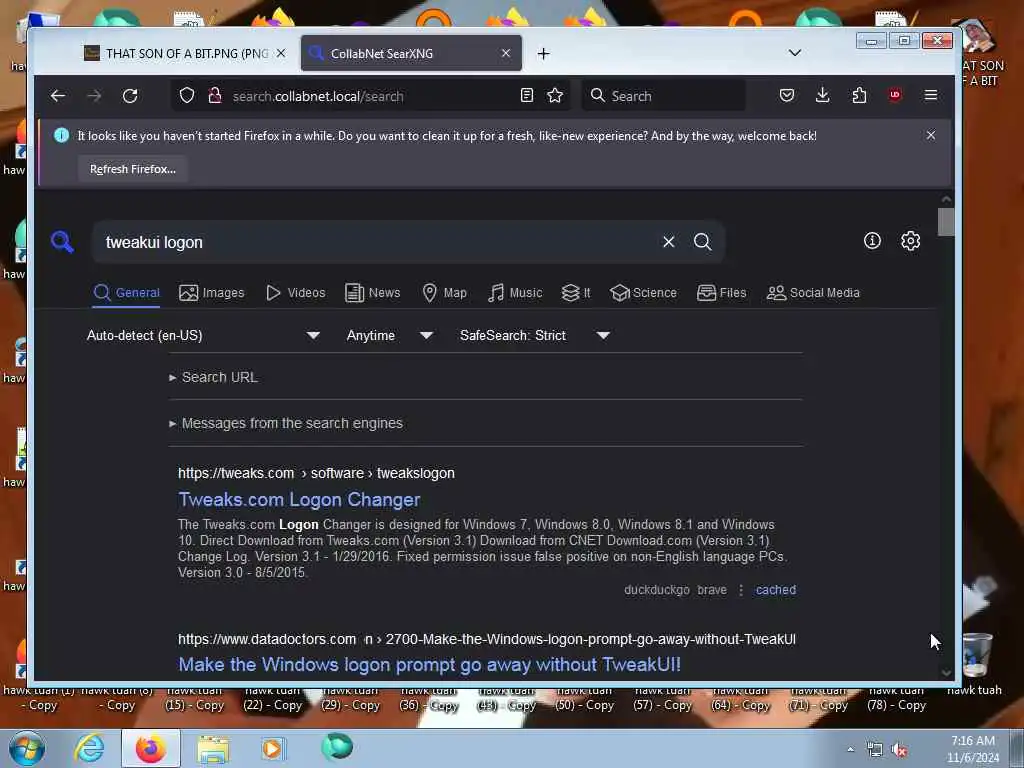Open Pocket save icon in toolbar
Image resolution: width=1024 pixels, height=768 pixels.
[x=787, y=96]
